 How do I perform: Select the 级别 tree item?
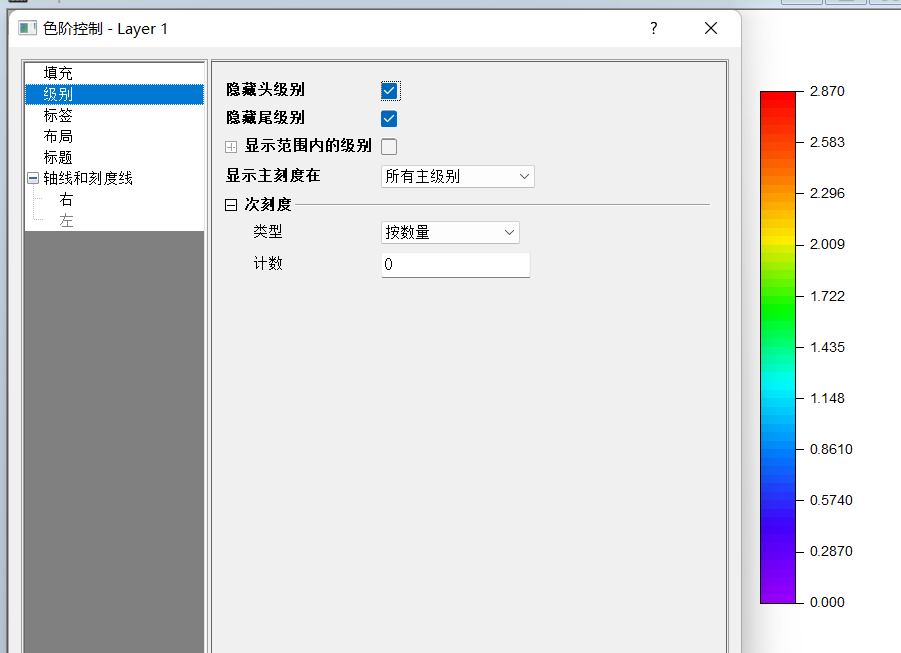58,95
